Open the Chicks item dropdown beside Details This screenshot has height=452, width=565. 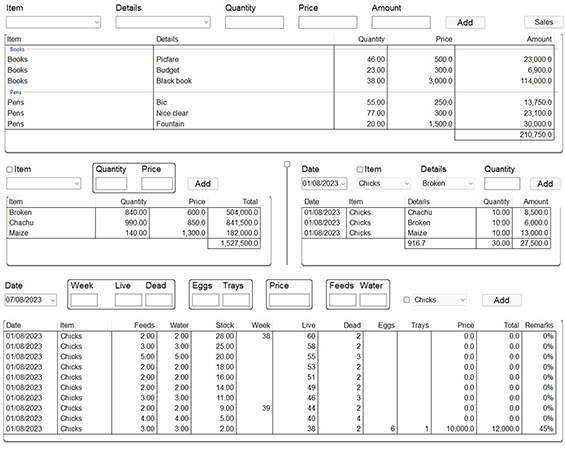[x=383, y=183]
